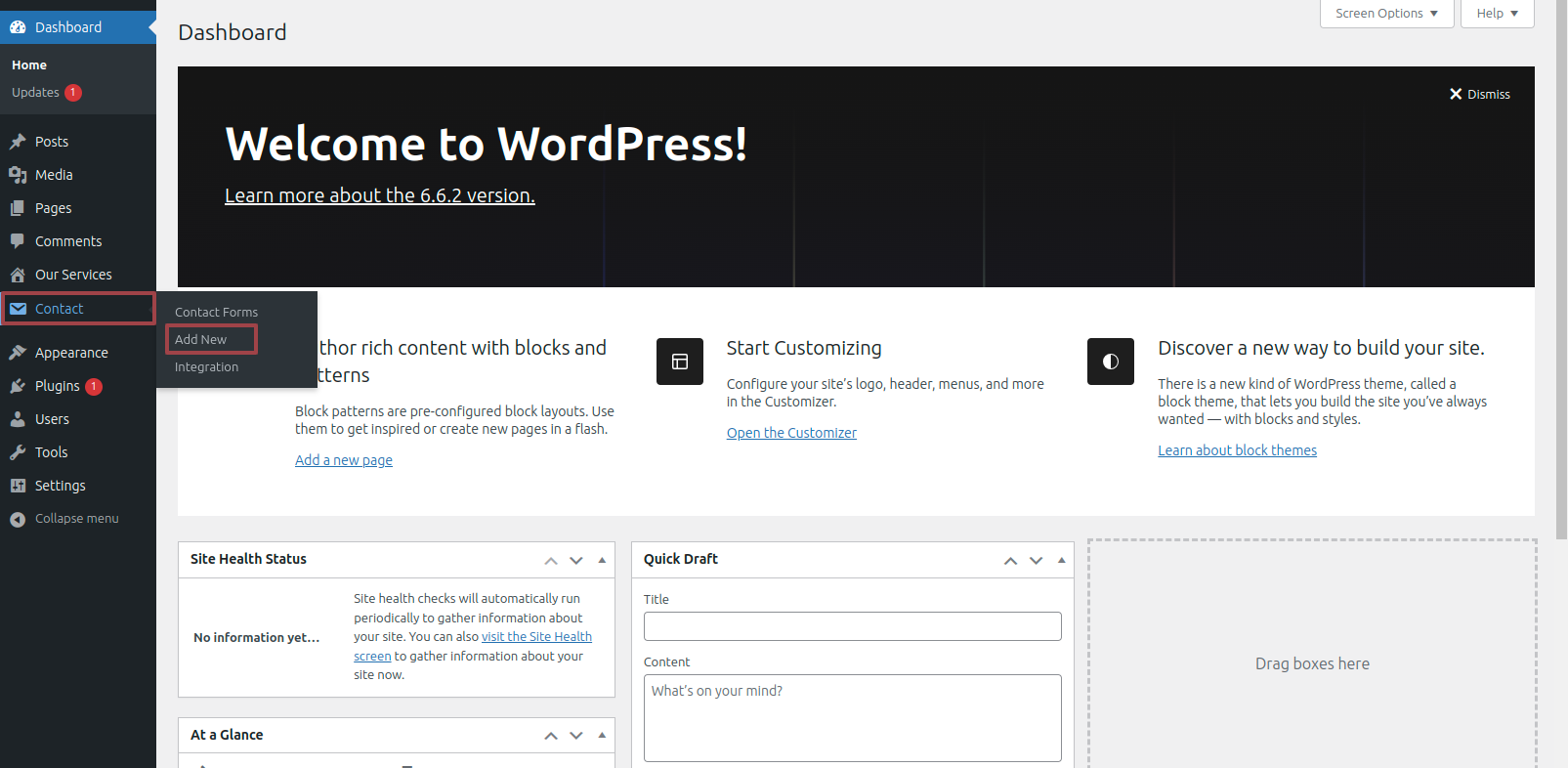Click the Plugins plug icon
The height and width of the screenshot is (768, 1568).
[x=18, y=386]
